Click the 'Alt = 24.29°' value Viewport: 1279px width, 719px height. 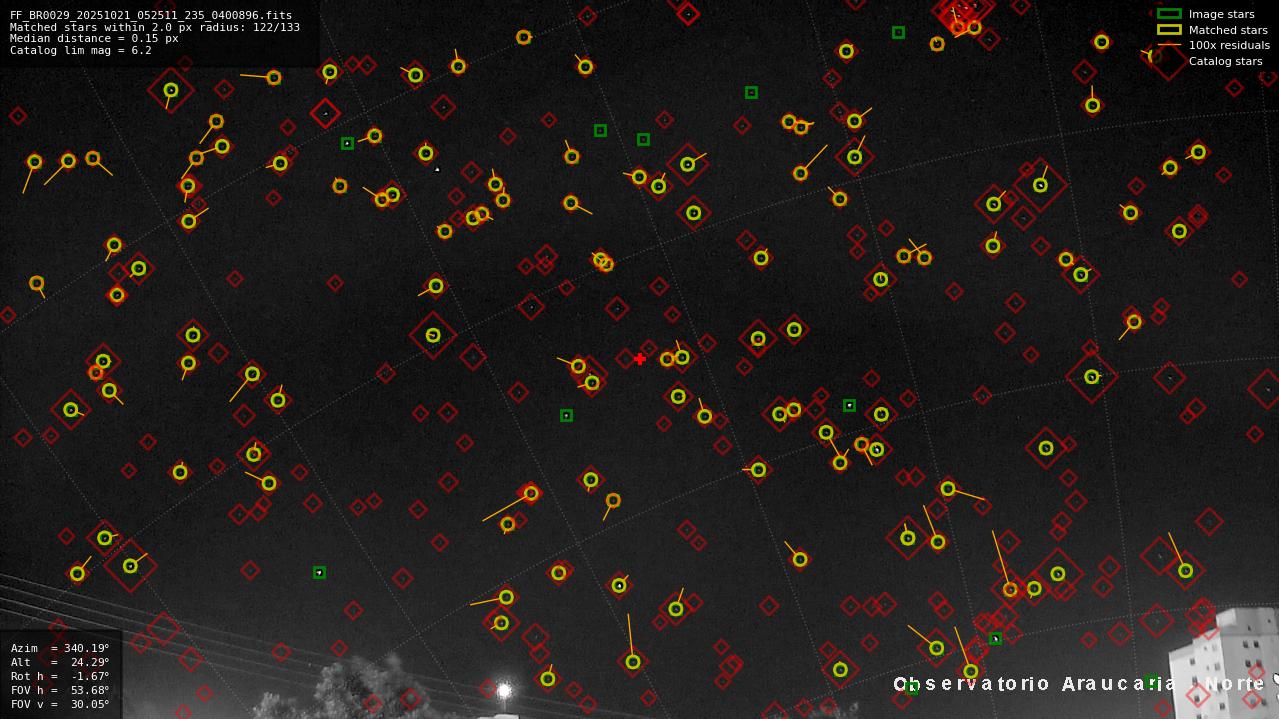pos(60,662)
